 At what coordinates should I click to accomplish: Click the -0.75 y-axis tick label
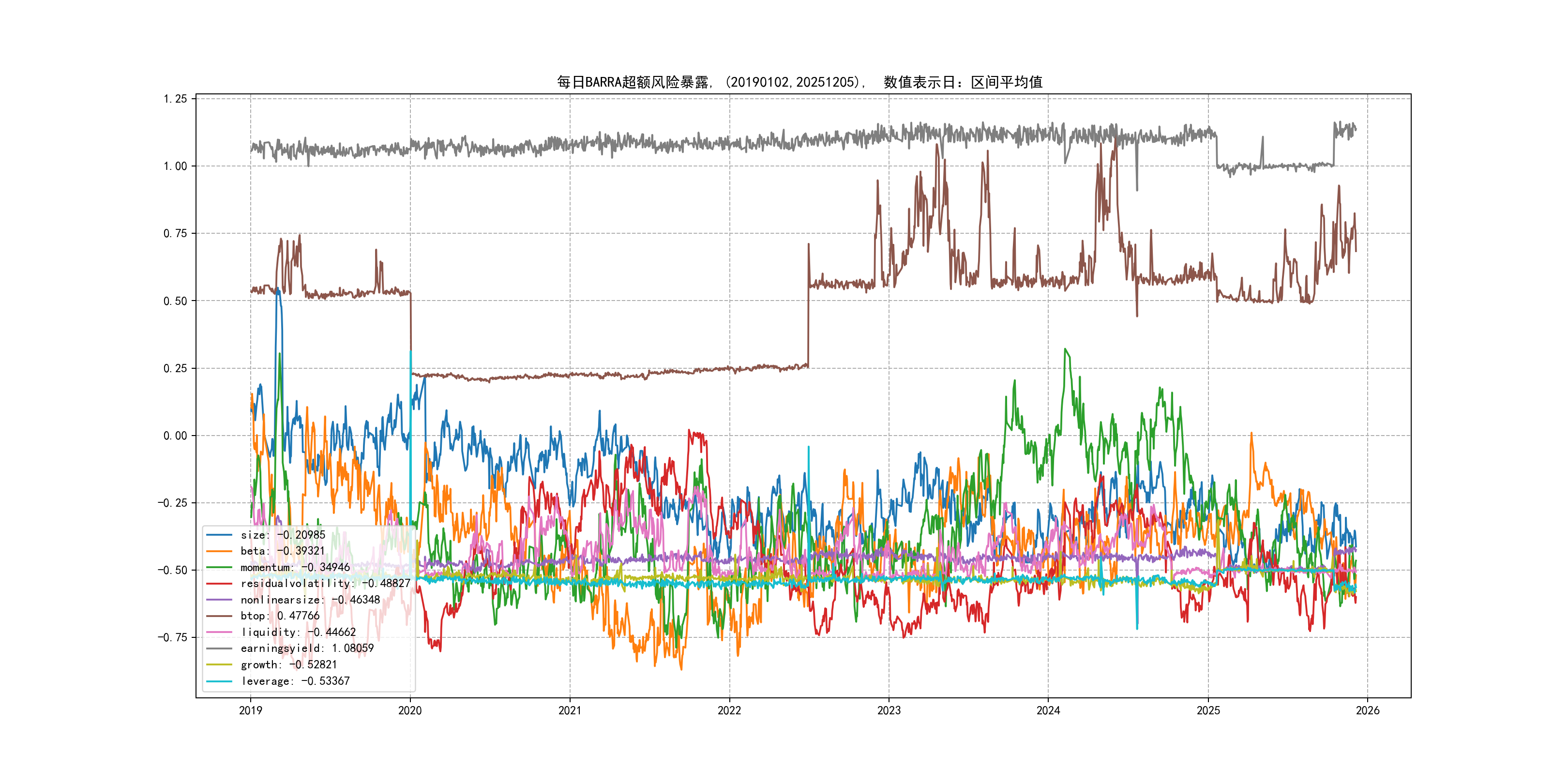(173, 637)
